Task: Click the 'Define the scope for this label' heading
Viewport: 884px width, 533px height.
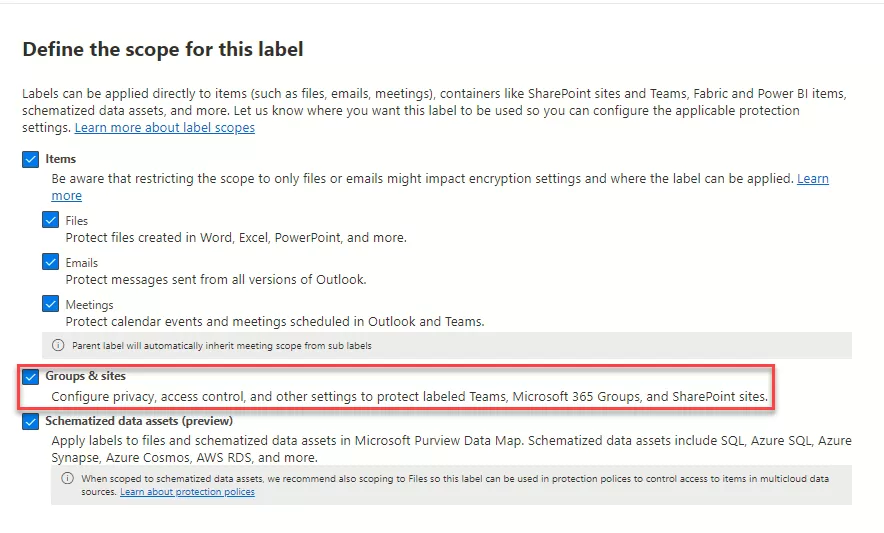Action: (162, 49)
